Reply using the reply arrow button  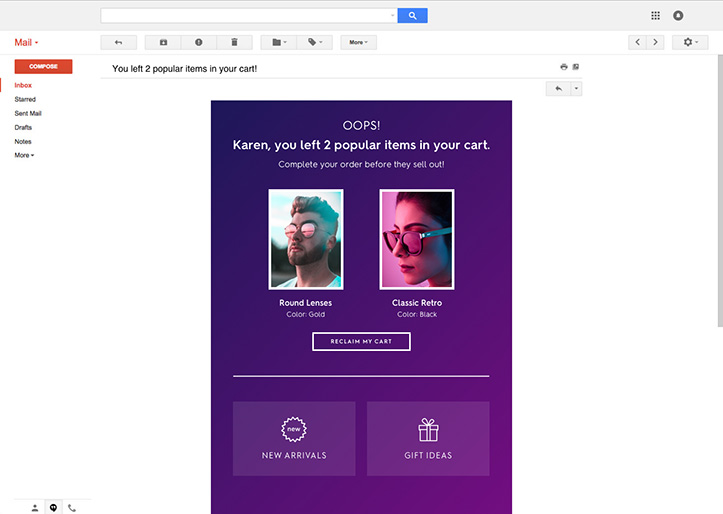(558, 89)
